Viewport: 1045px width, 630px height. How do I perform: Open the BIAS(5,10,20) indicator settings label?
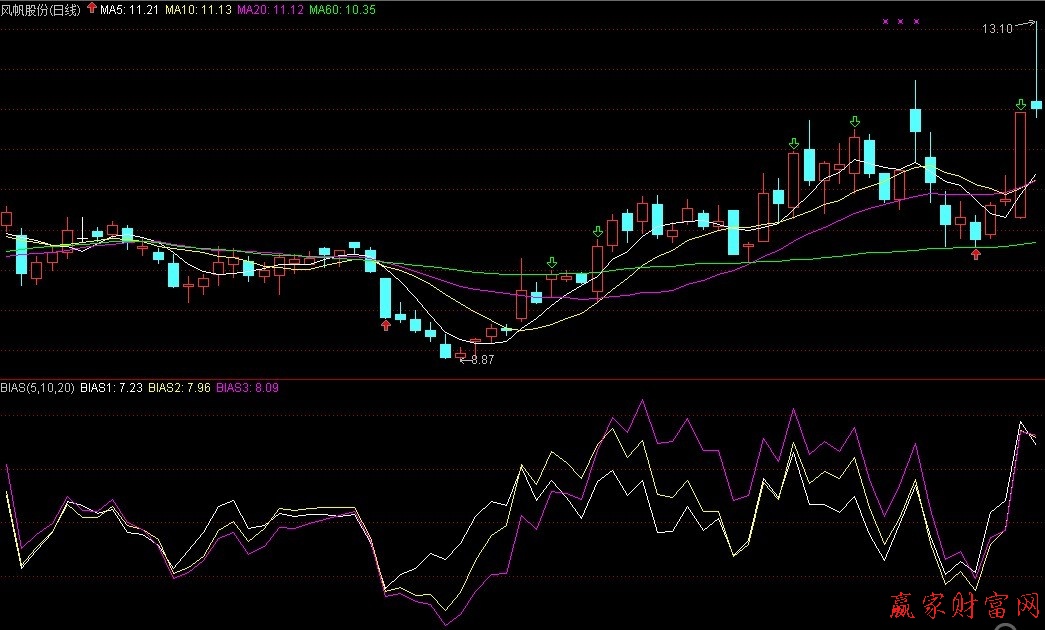[38, 386]
